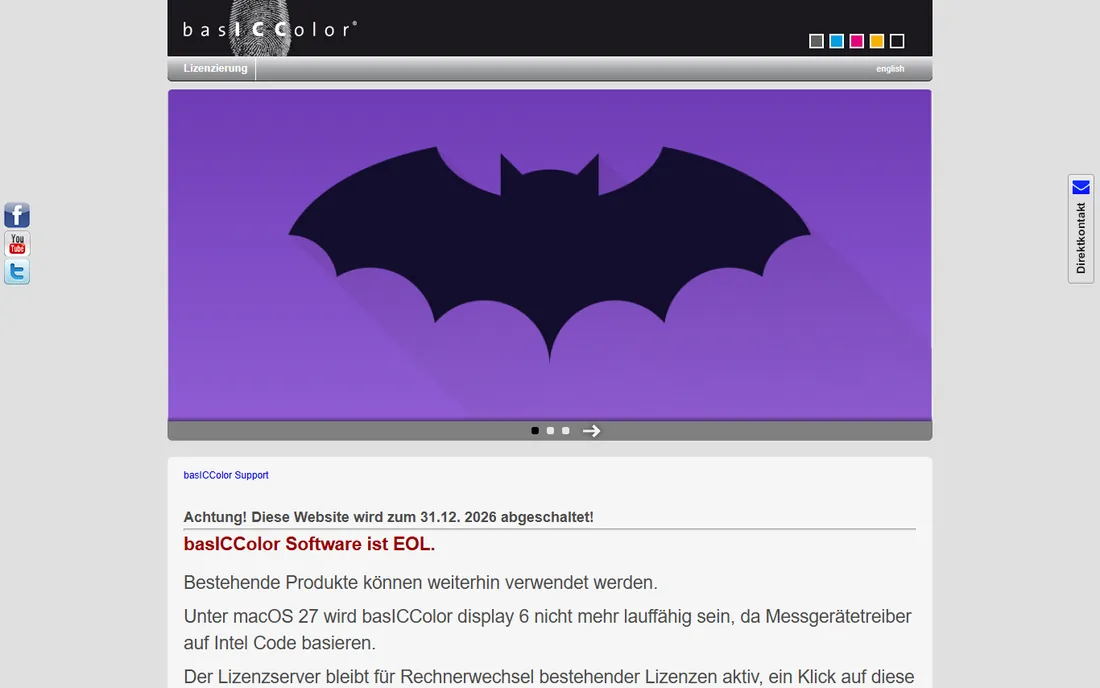Select the third slider dot
Image resolution: width=1100 pixels, height=688 pixels.
[x=566, y=431]
